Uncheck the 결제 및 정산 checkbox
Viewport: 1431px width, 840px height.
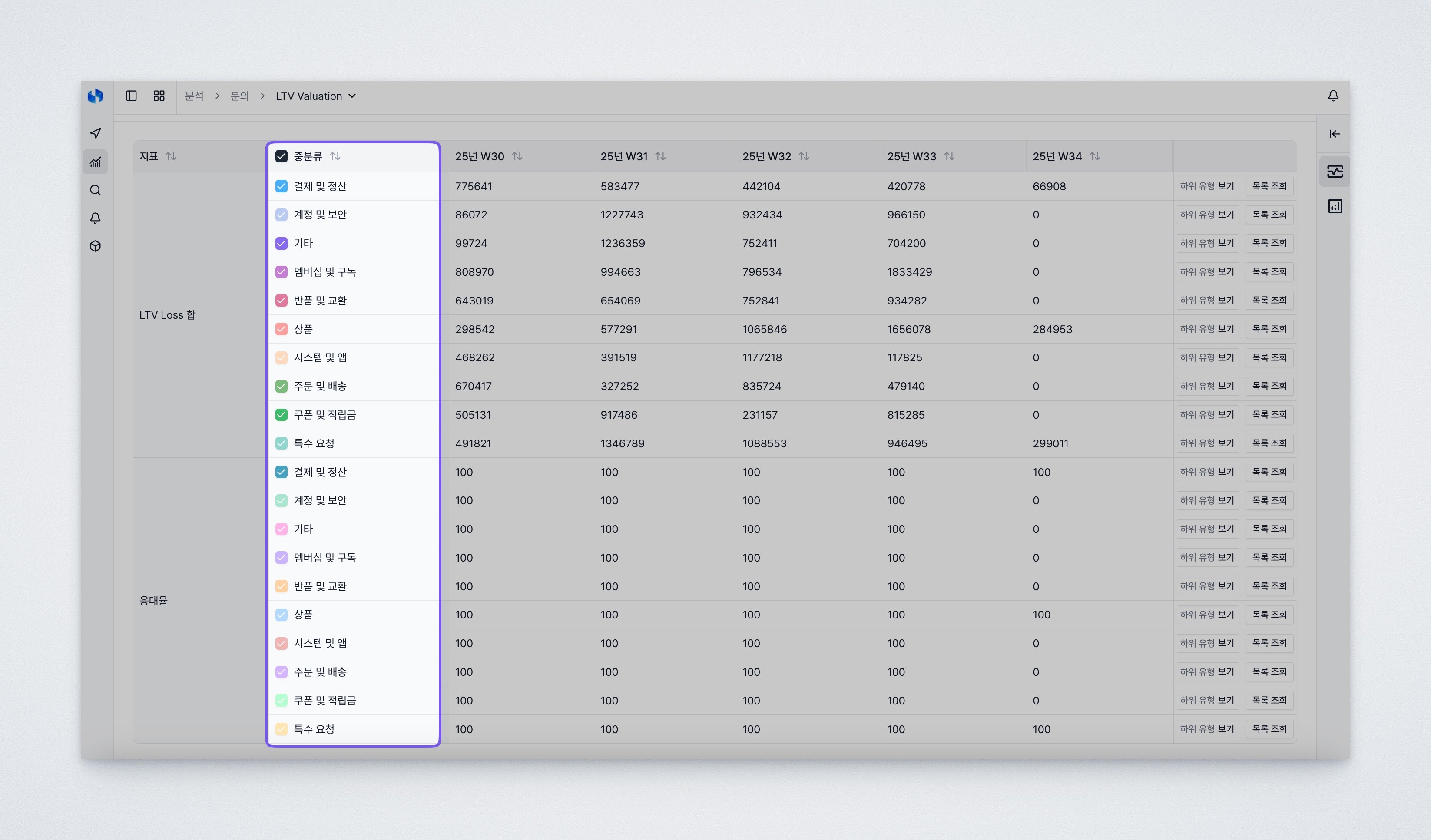coord(282,185)
